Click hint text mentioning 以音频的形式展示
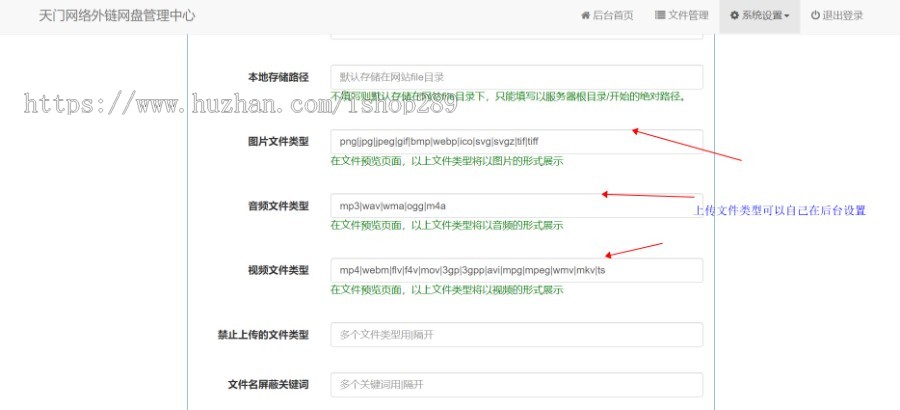This screenshot has width=900, height=410. (x=447, y=226)
